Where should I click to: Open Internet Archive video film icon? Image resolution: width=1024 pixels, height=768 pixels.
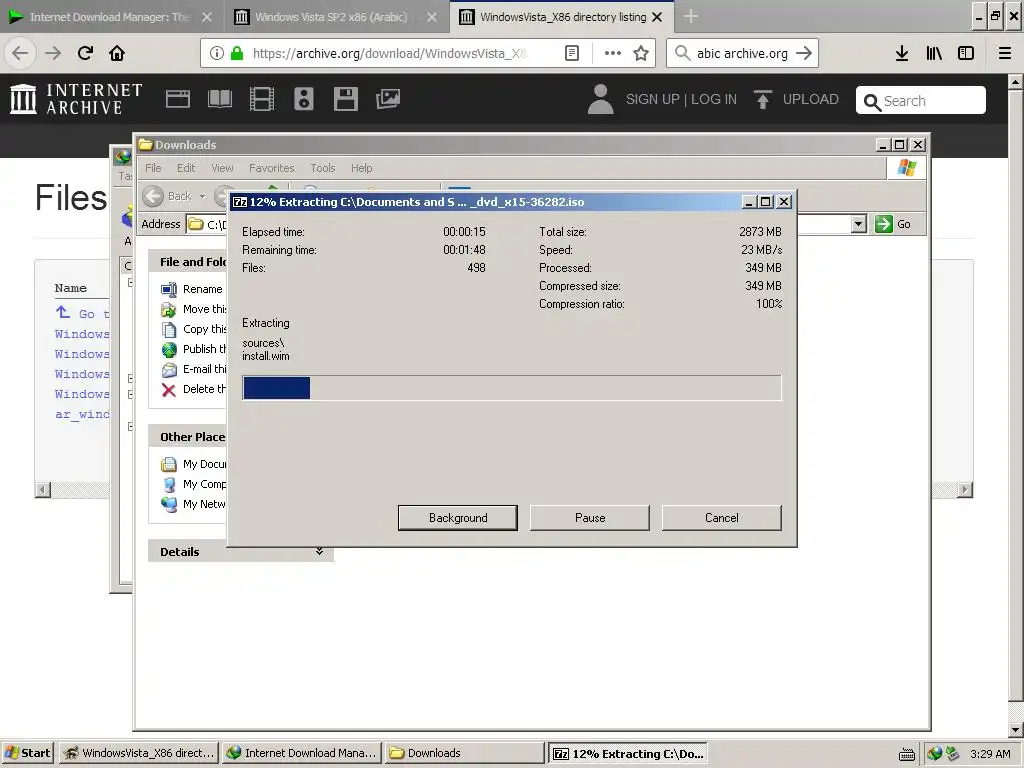[x=262, y=99]
